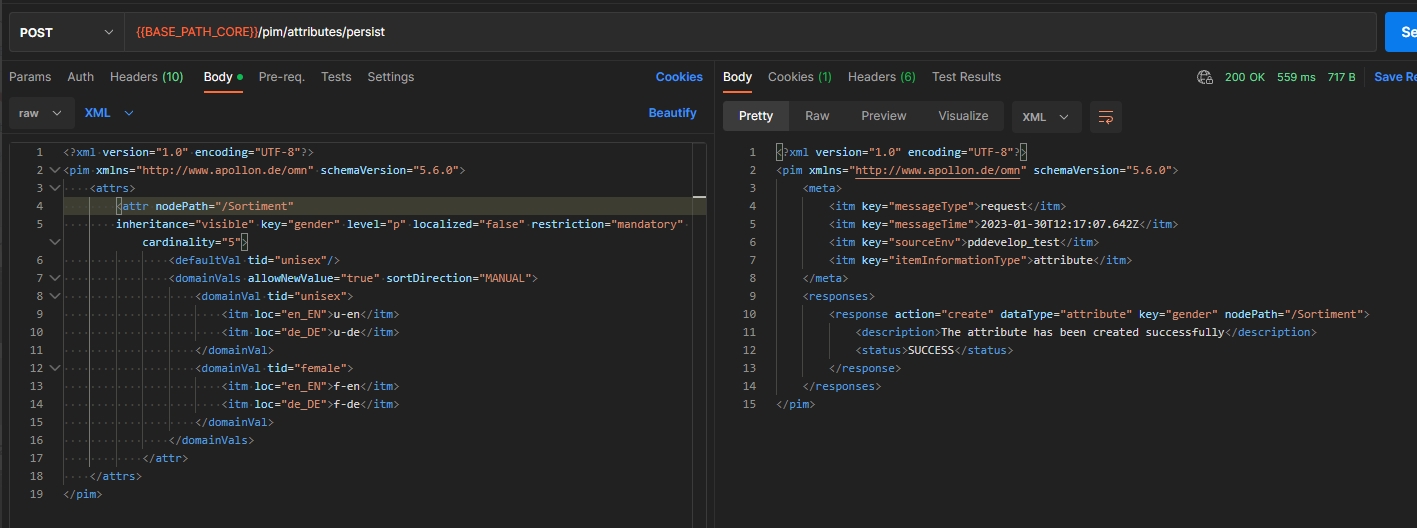Open the request body XML language dropdown
This screenshot has height=528, width=1417.
(108, 113)
